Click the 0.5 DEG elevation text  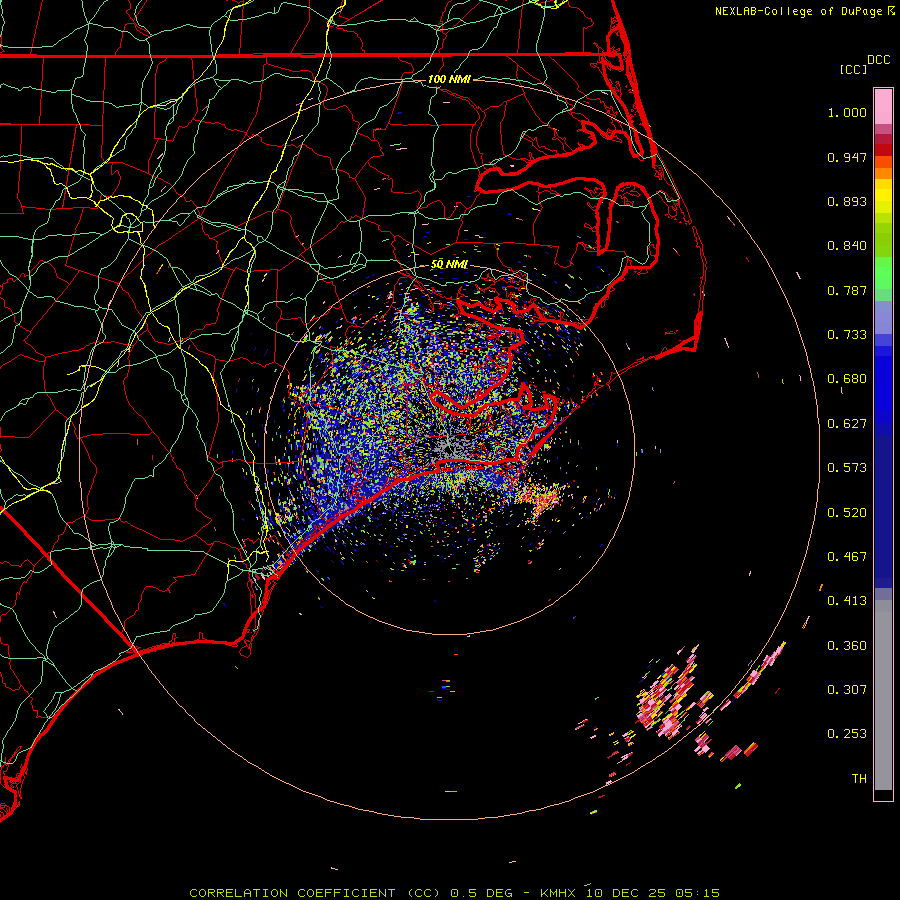click(481, 893)
